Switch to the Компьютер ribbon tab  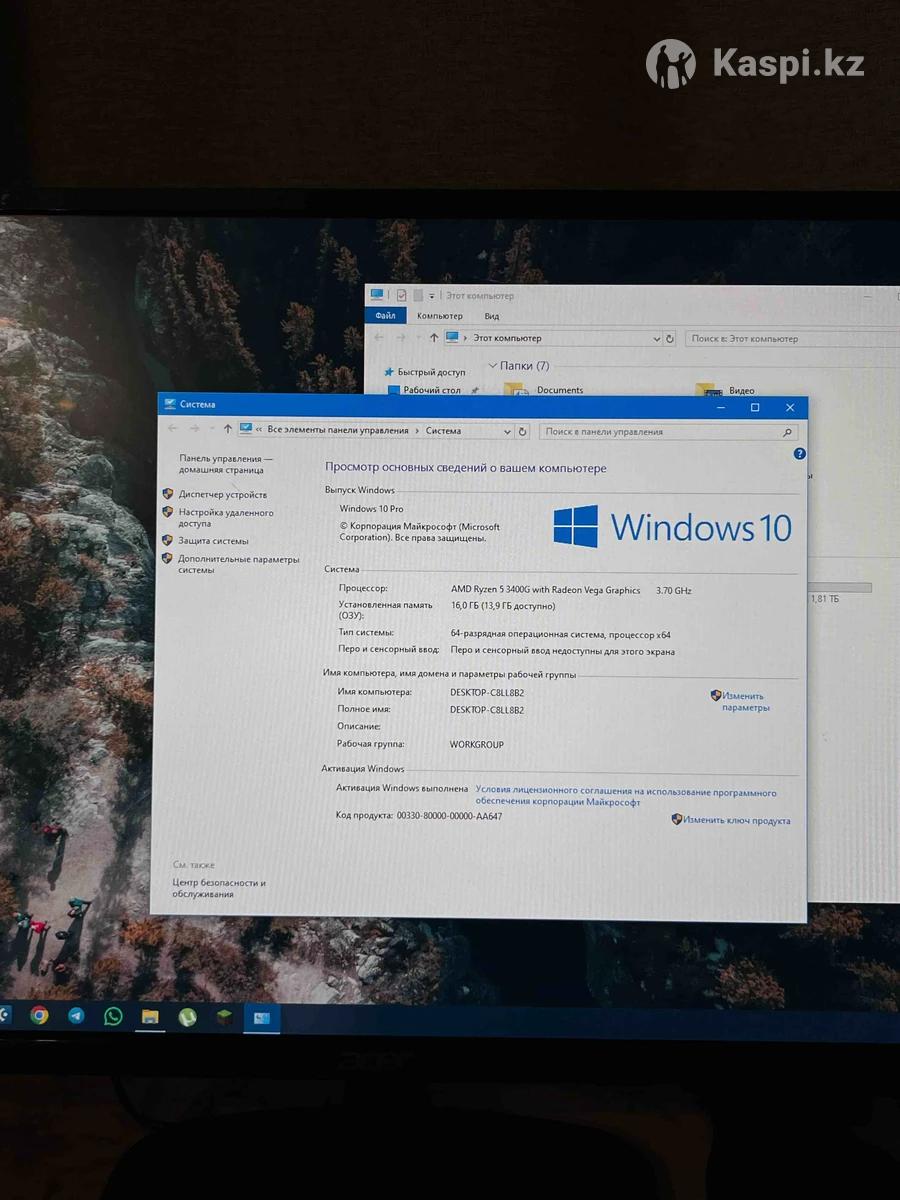[x=439, y=316]
